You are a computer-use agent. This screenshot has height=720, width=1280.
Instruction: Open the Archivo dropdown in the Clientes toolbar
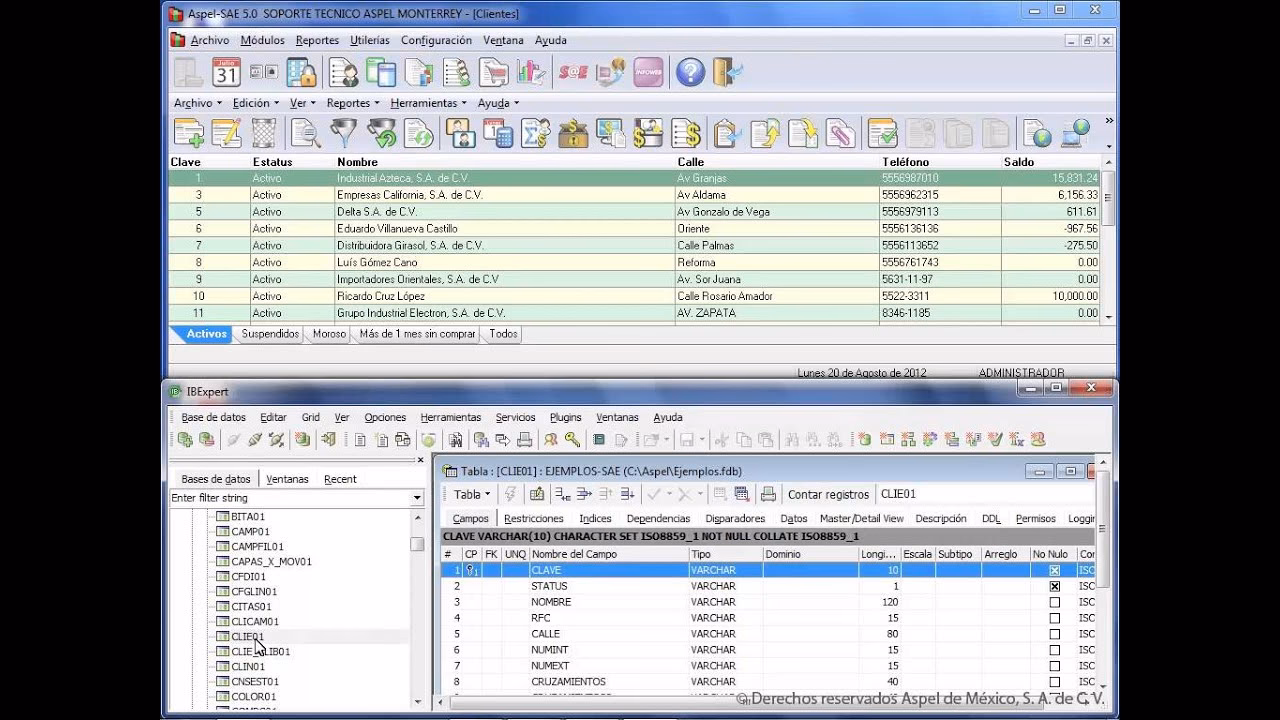(197, 103)
